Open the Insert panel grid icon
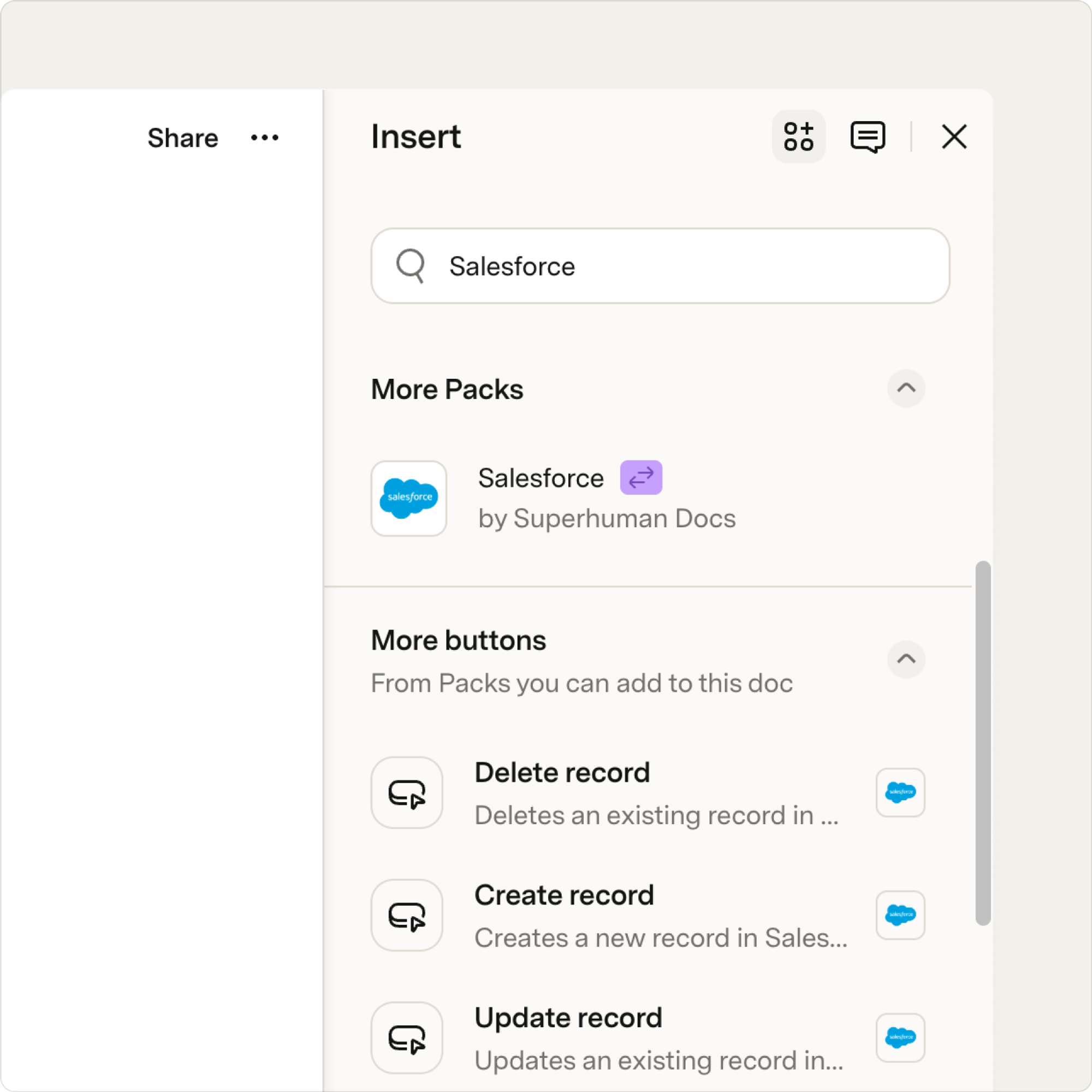The image size is (1092, 1092). point(798,136)
